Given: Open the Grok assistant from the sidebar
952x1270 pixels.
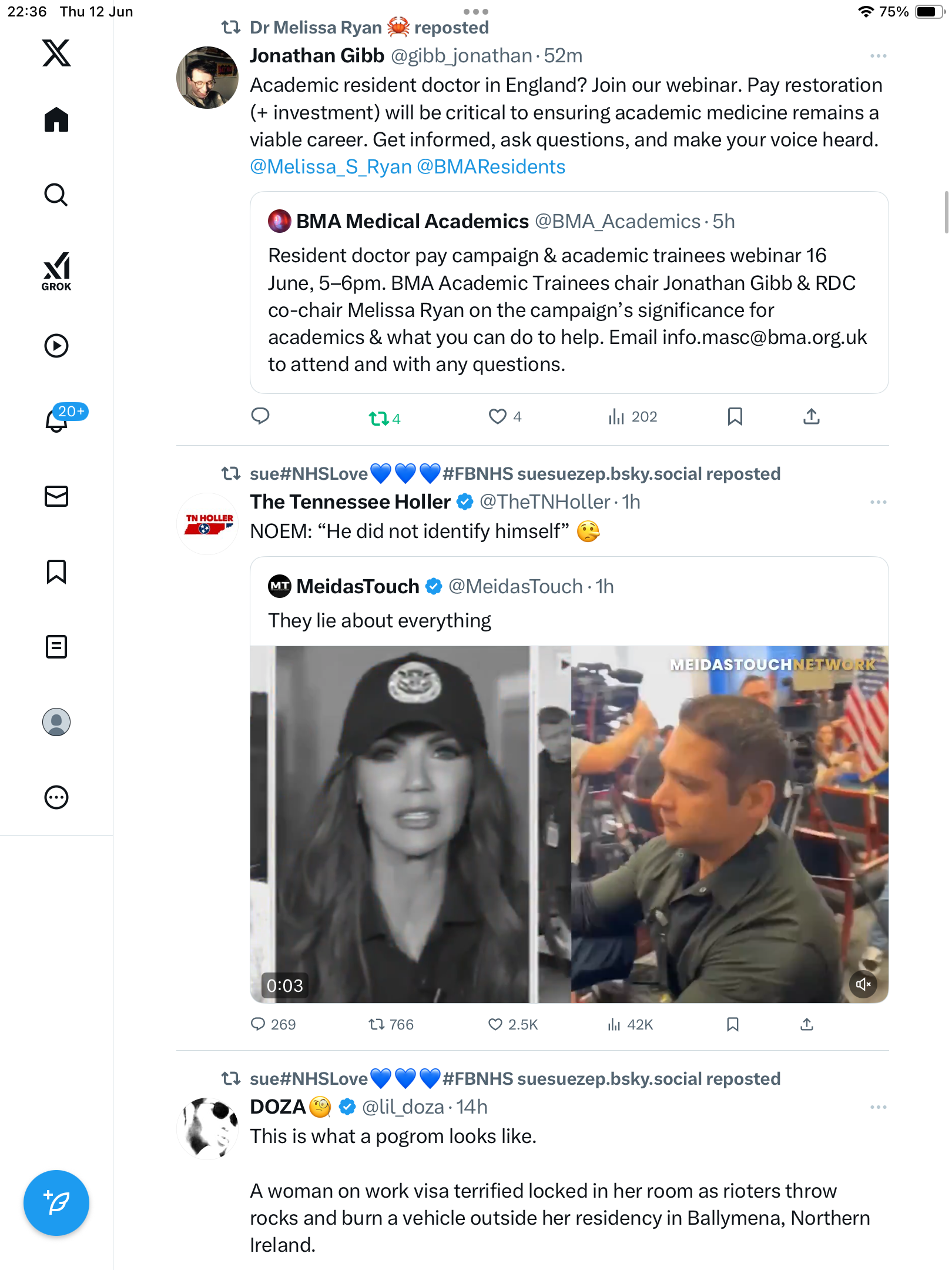Looking at the screenshot, I should (x=56, y=271).
